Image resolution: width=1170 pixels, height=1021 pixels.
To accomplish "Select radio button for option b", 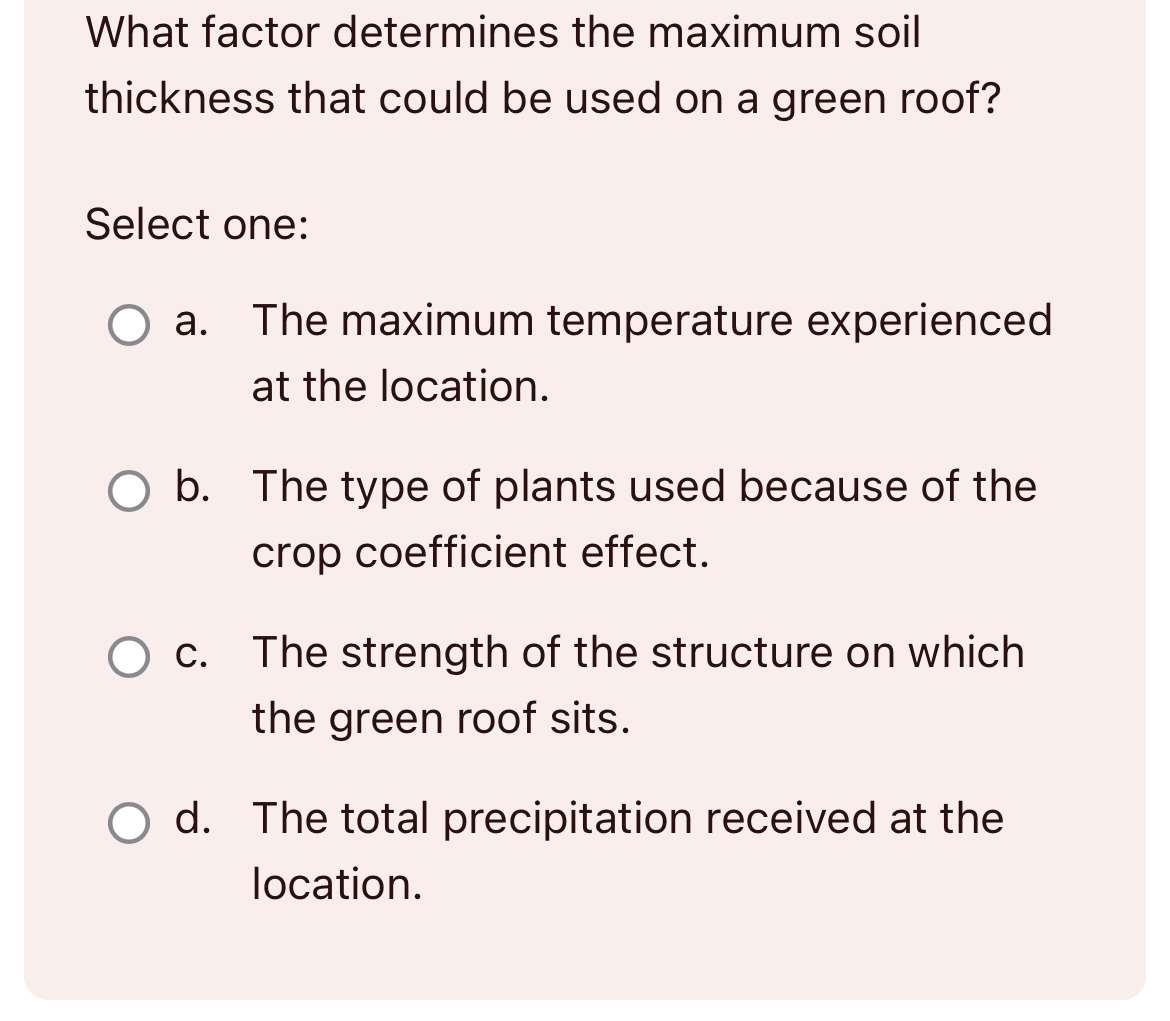I will coord(128,490).
